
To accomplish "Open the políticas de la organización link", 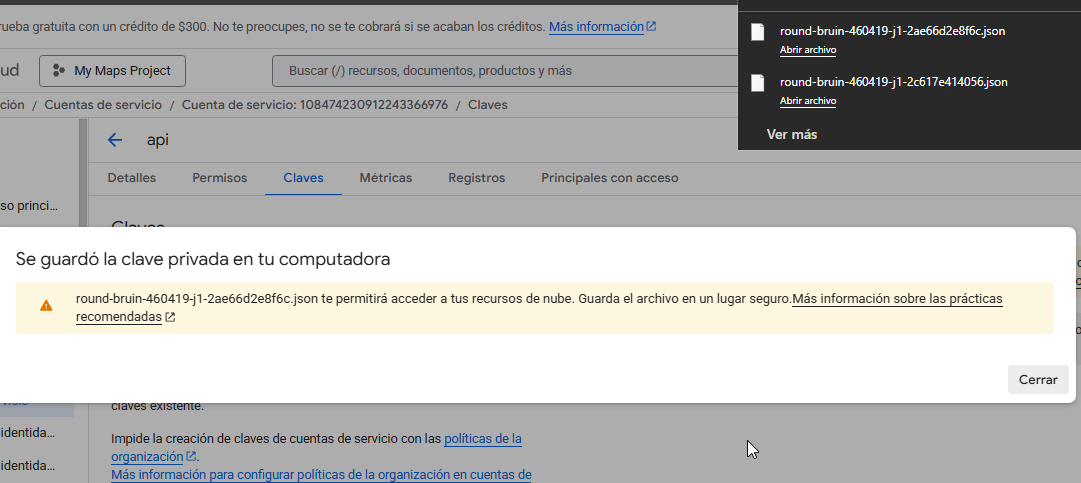I will pos(483,438).
